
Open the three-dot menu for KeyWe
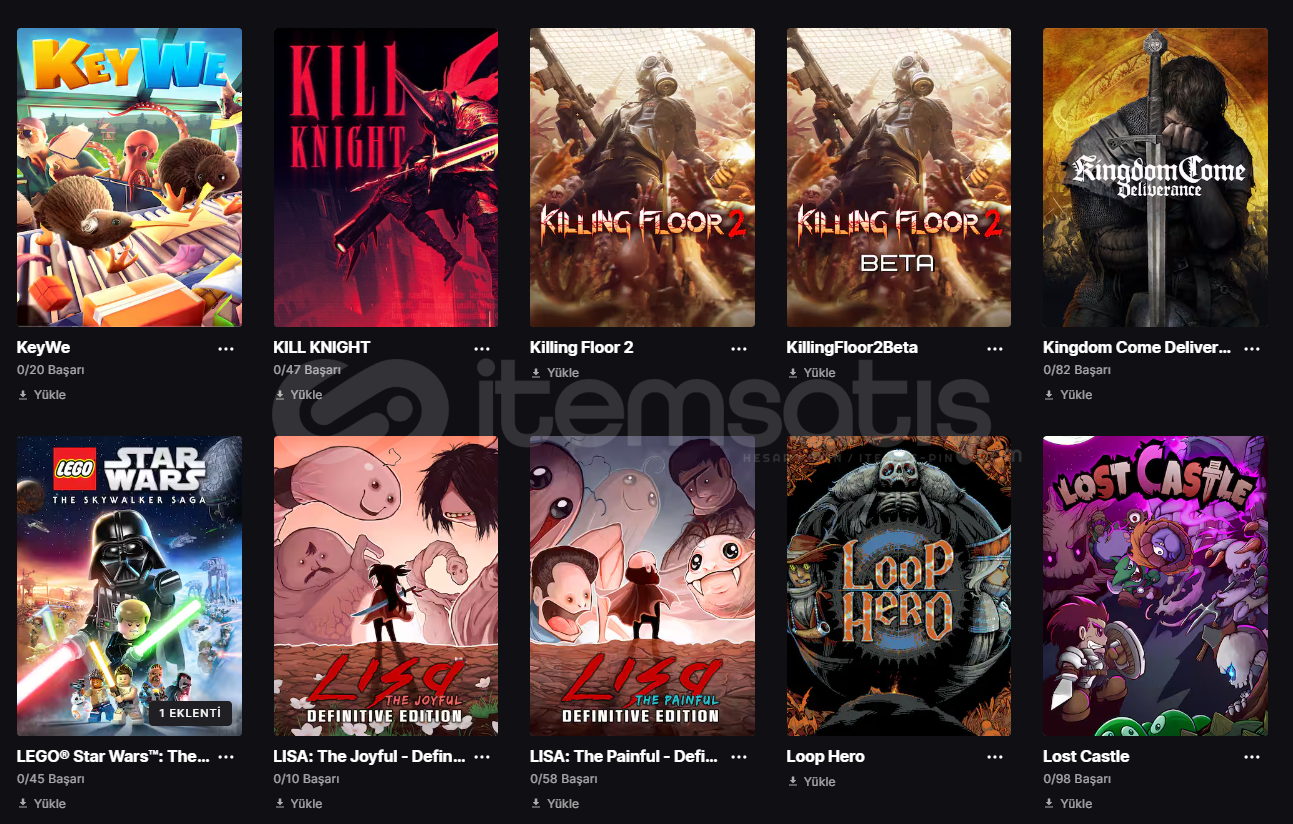coord(226,348)
